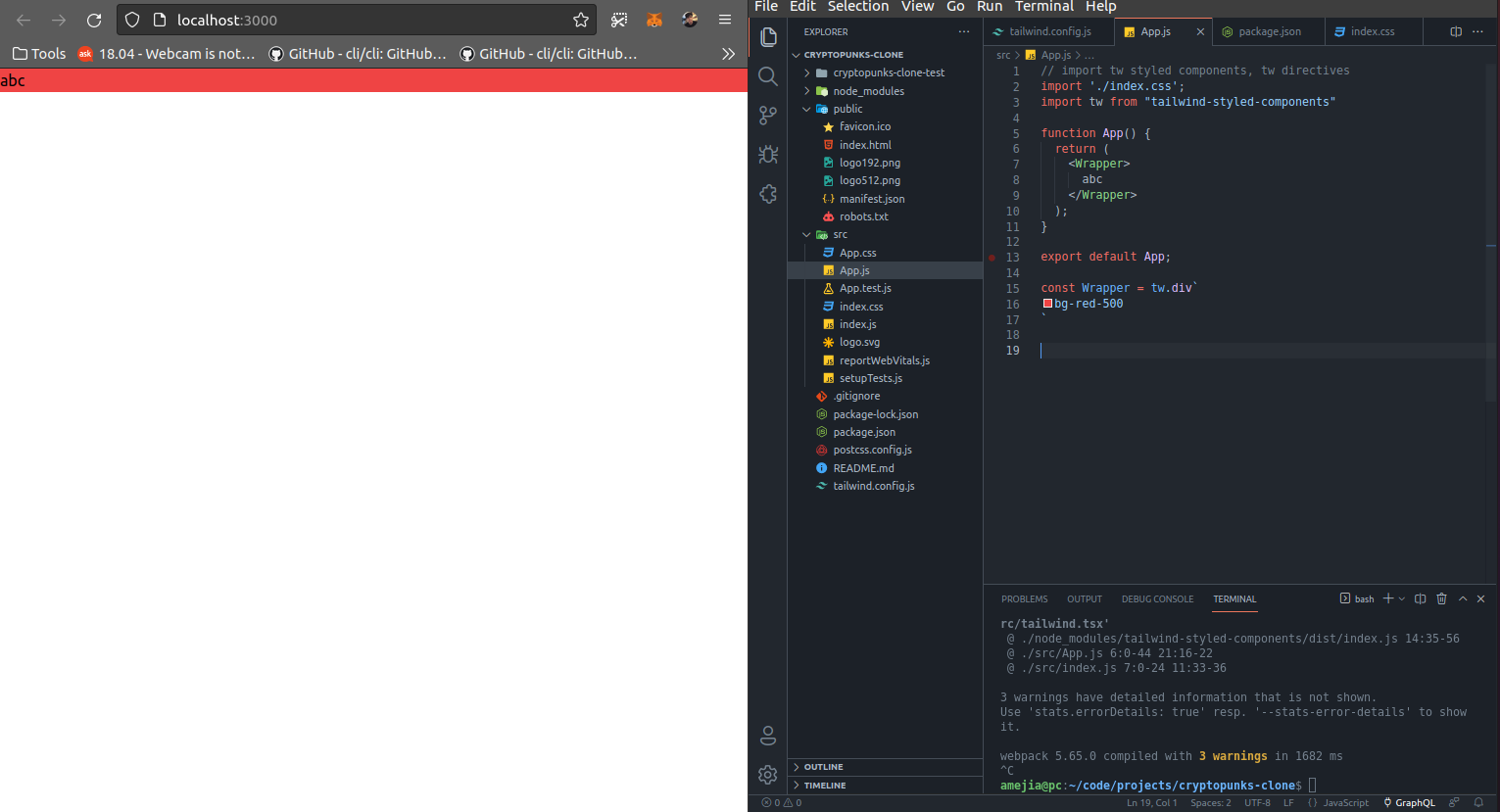Viewport: 1500px width, 812px height.
Task: Open the Terminal menu
Action: click(x=1042, y=7)
